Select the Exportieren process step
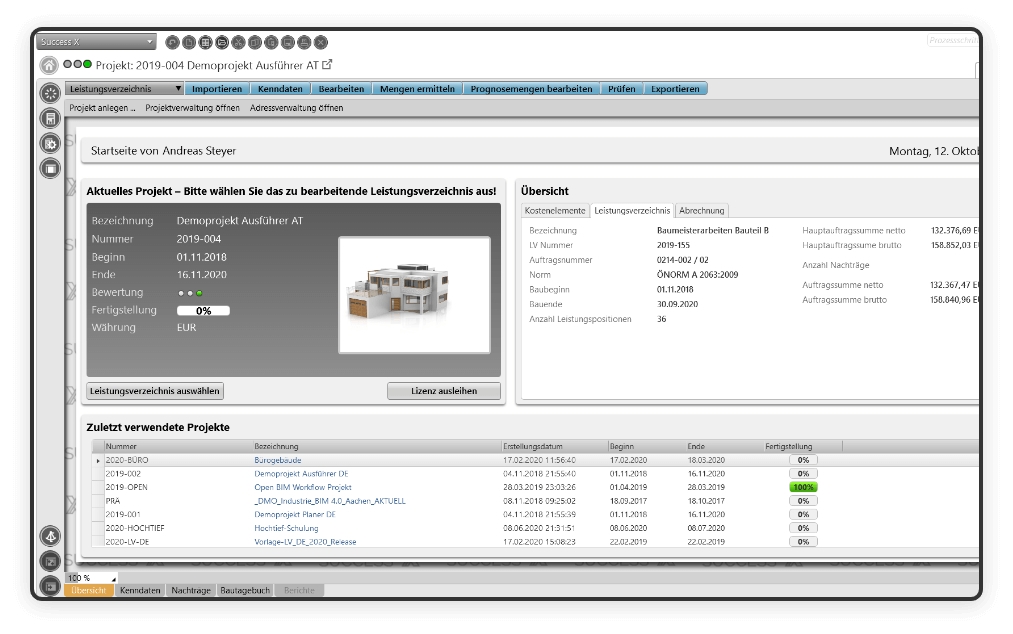The image size is (1013, 634). [x=675, y=89]
